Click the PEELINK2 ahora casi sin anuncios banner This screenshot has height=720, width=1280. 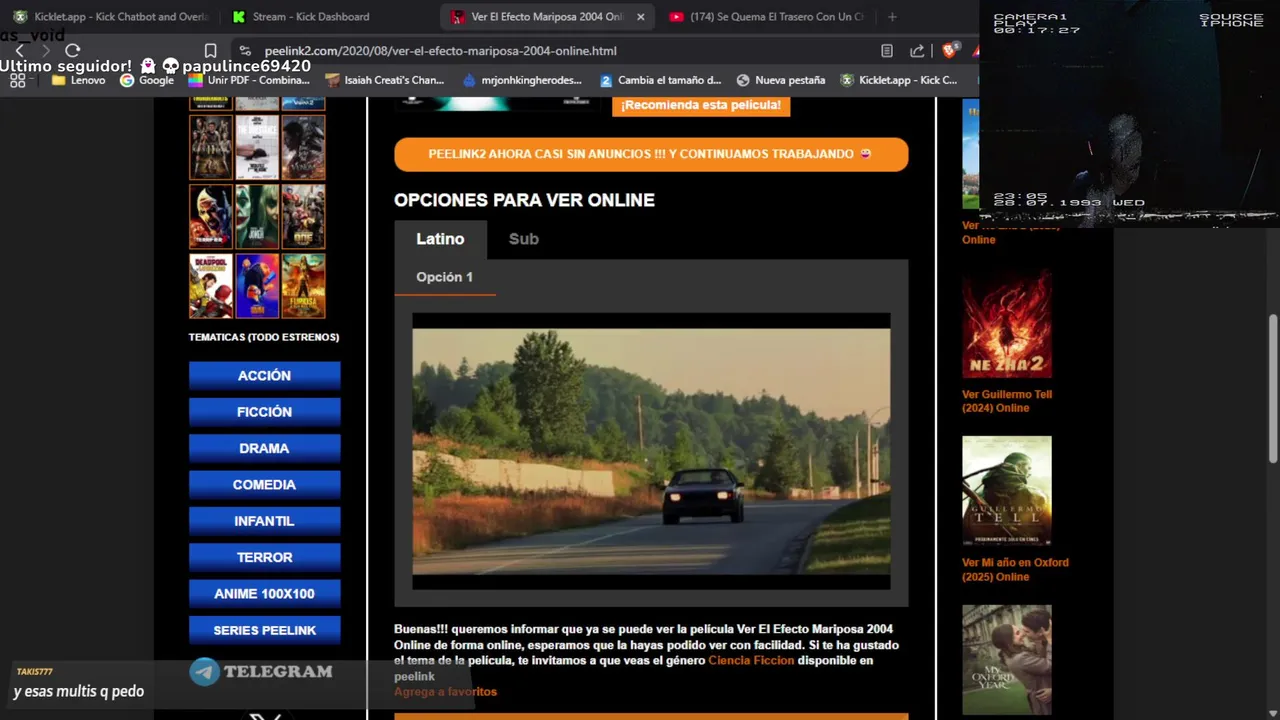point(651,154)
